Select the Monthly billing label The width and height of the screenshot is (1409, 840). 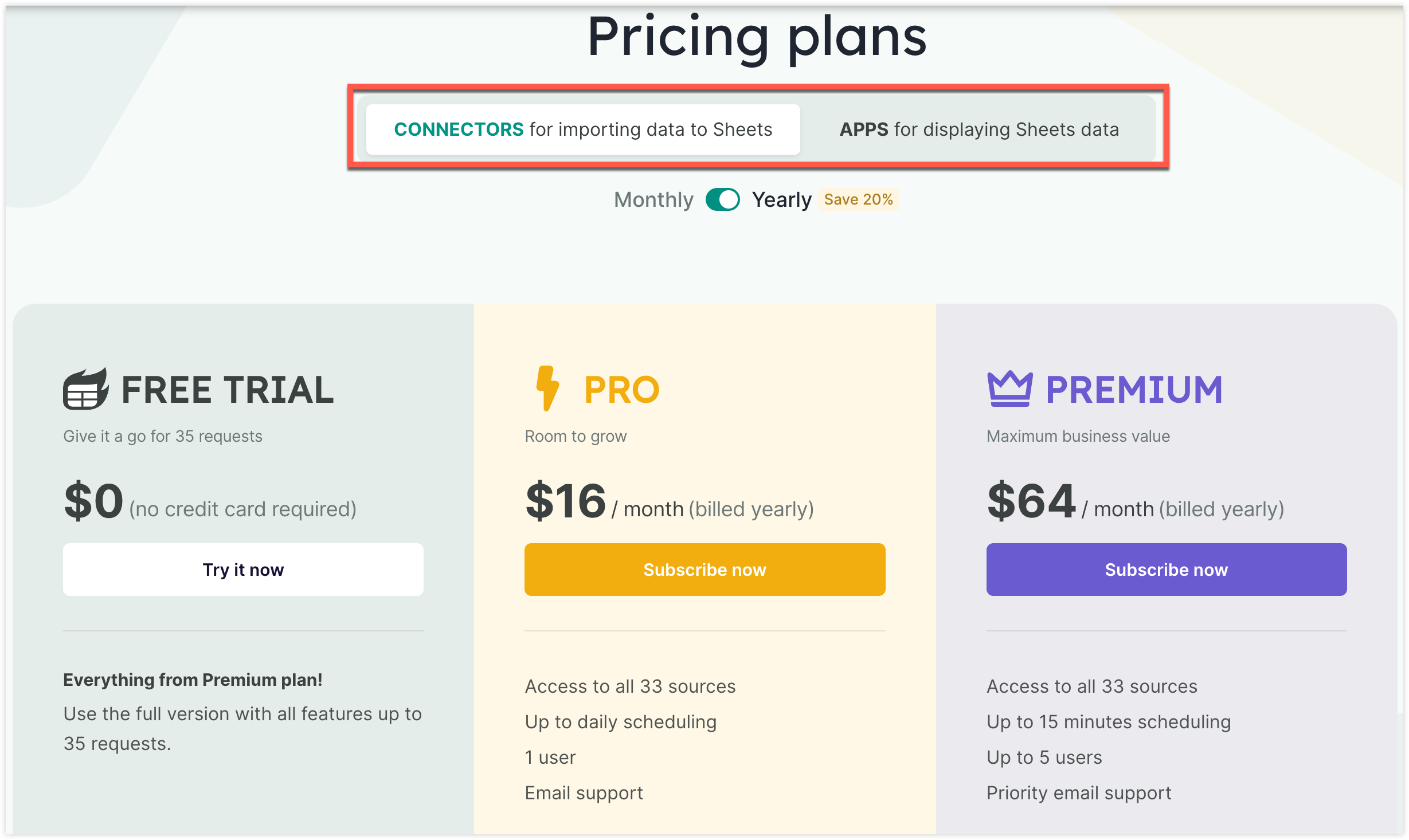653,200
